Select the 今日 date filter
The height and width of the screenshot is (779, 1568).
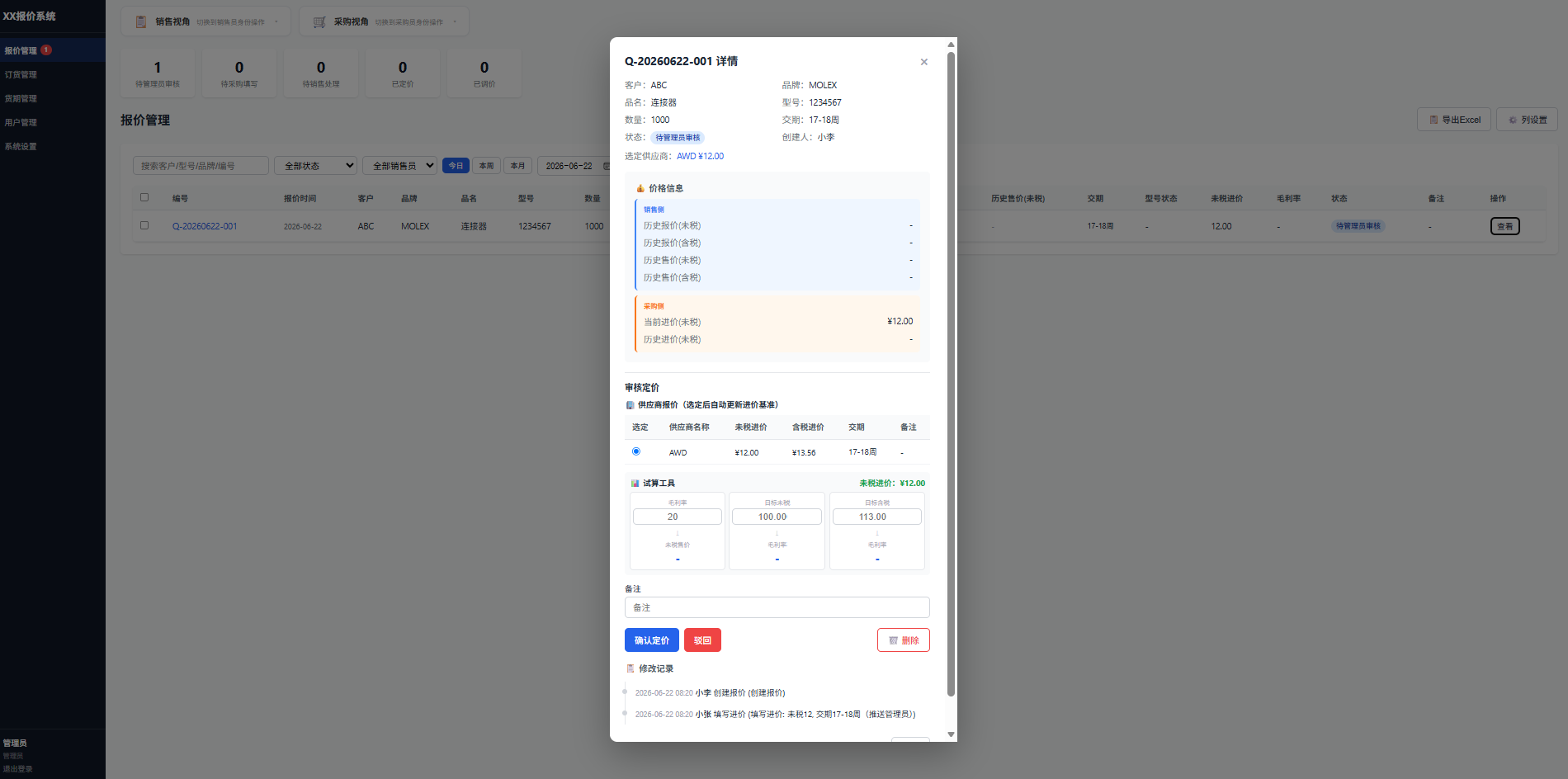click(456, 166)
